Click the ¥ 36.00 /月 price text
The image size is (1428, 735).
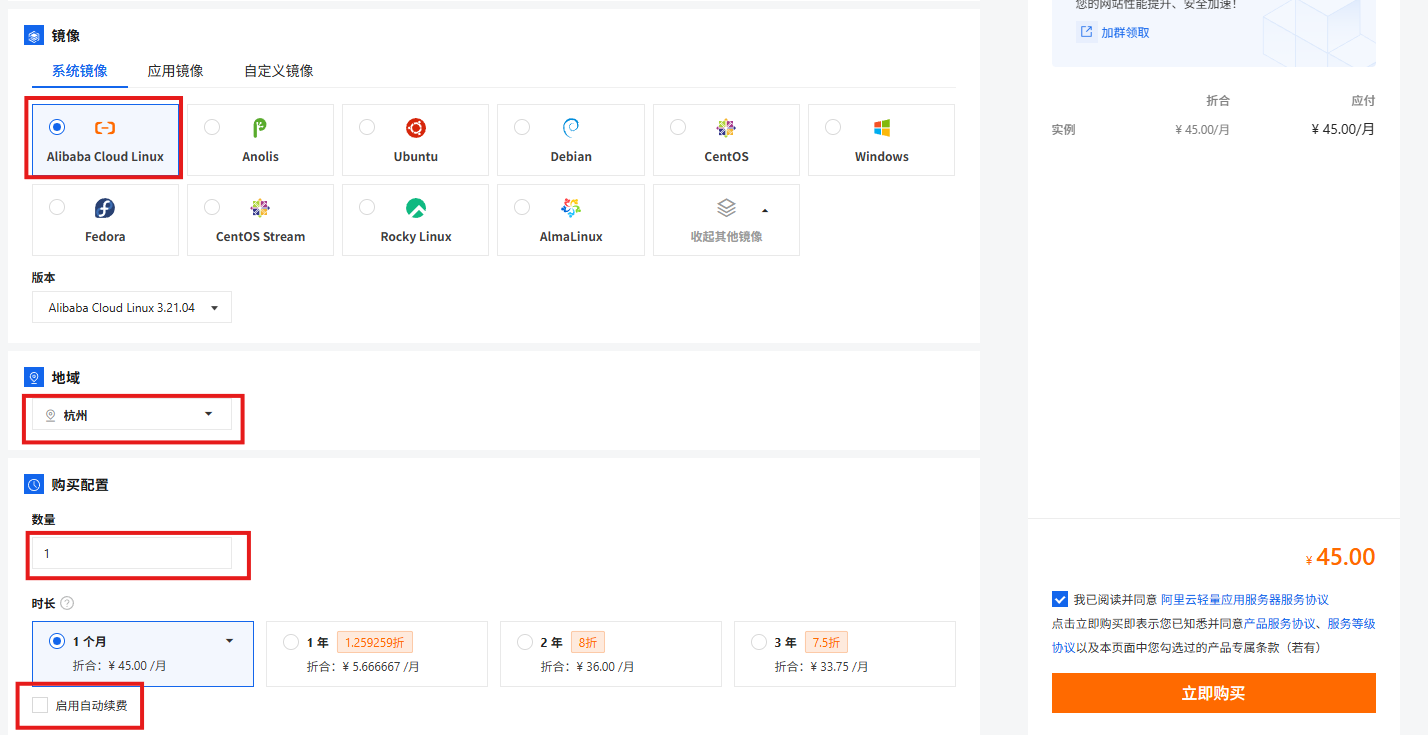pyautogui.click(x=604, y=666)
